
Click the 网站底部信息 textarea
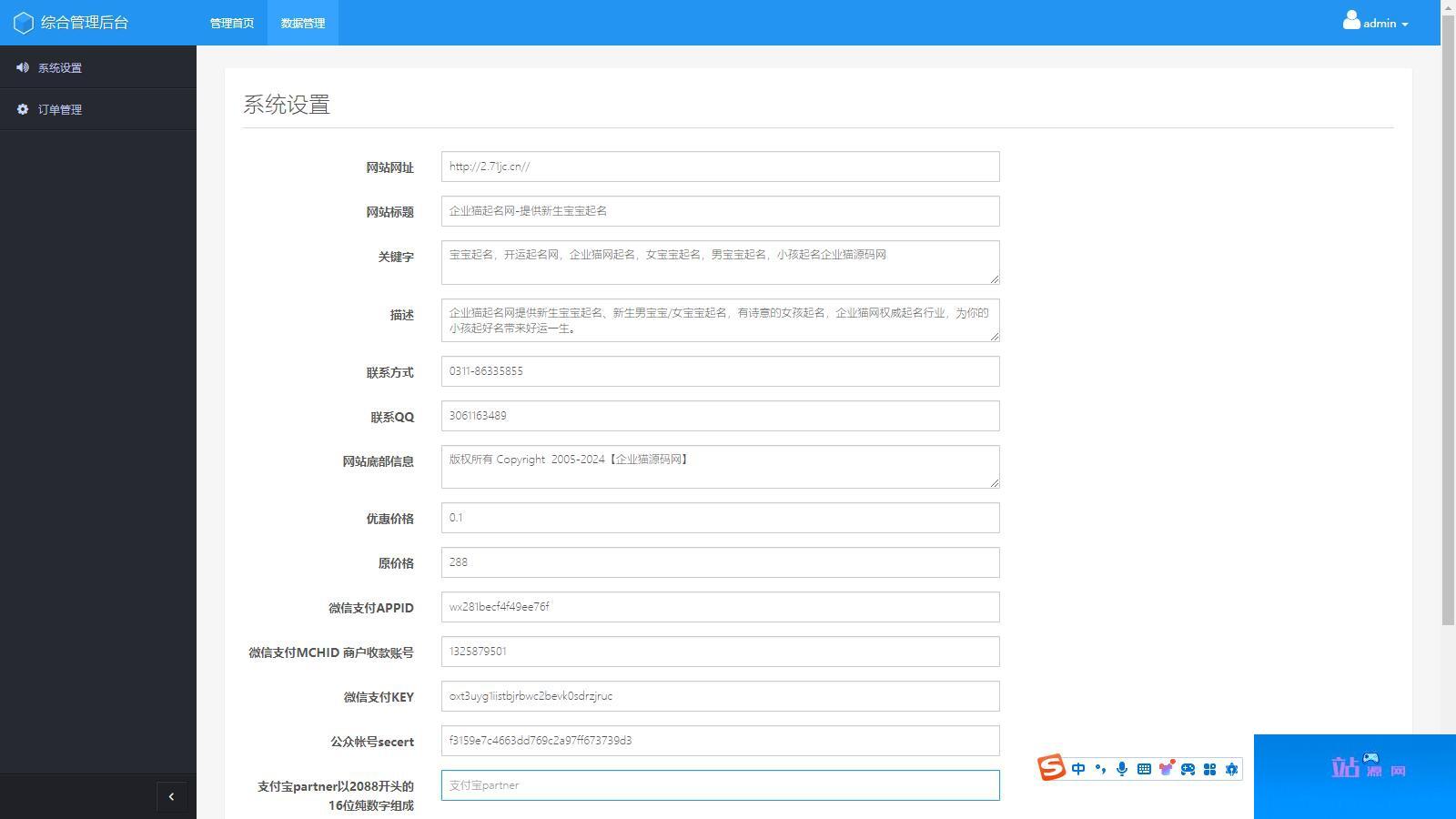(x=721, y=467)
